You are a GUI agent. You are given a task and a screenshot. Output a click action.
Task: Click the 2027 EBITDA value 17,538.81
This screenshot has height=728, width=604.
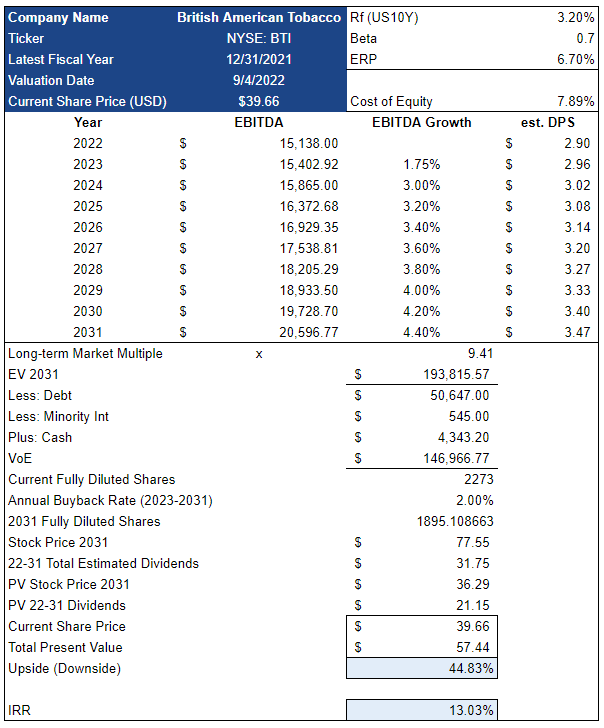point(309,248)
